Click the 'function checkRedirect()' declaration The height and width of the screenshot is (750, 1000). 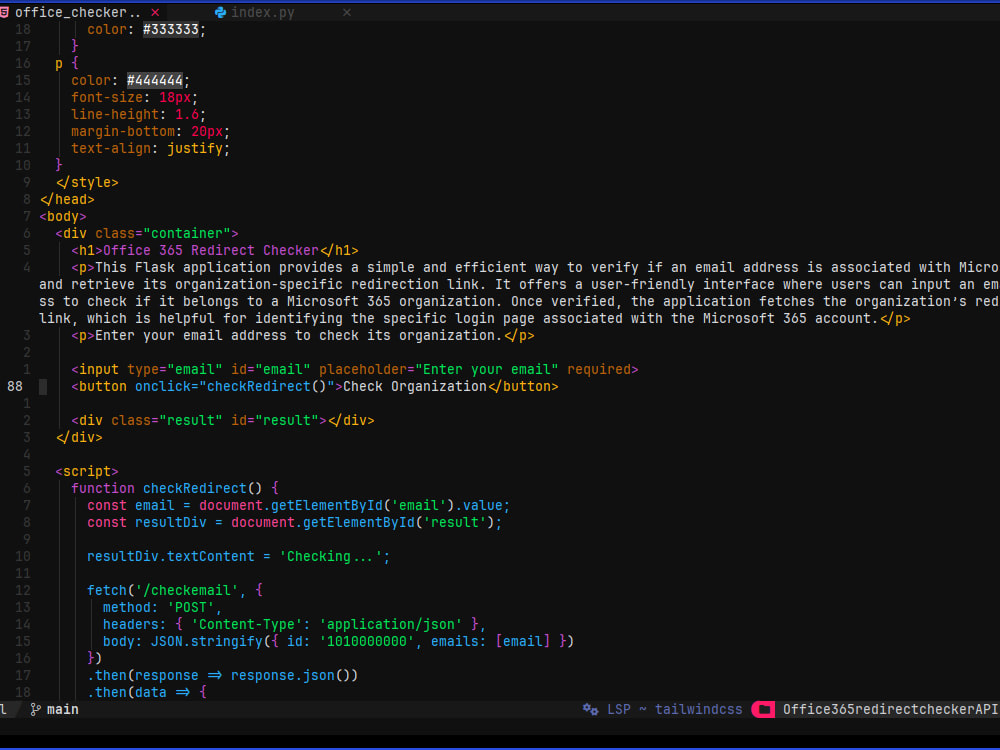pos(175,489)
